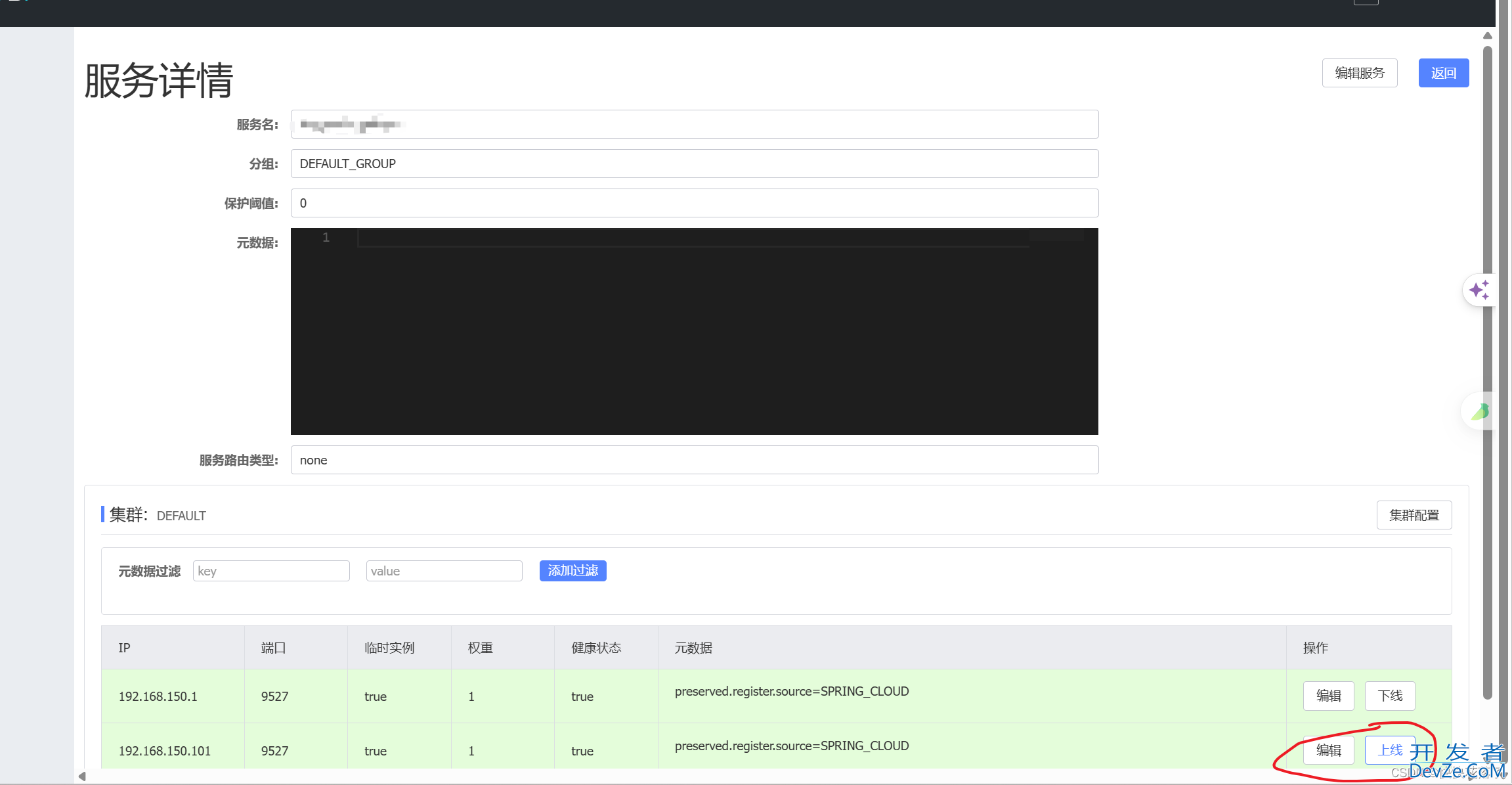The height and width of the screenshot is (785, 1512).
Task: Open the purple sparkle AI assistant icon
Action: (1479, 290)
